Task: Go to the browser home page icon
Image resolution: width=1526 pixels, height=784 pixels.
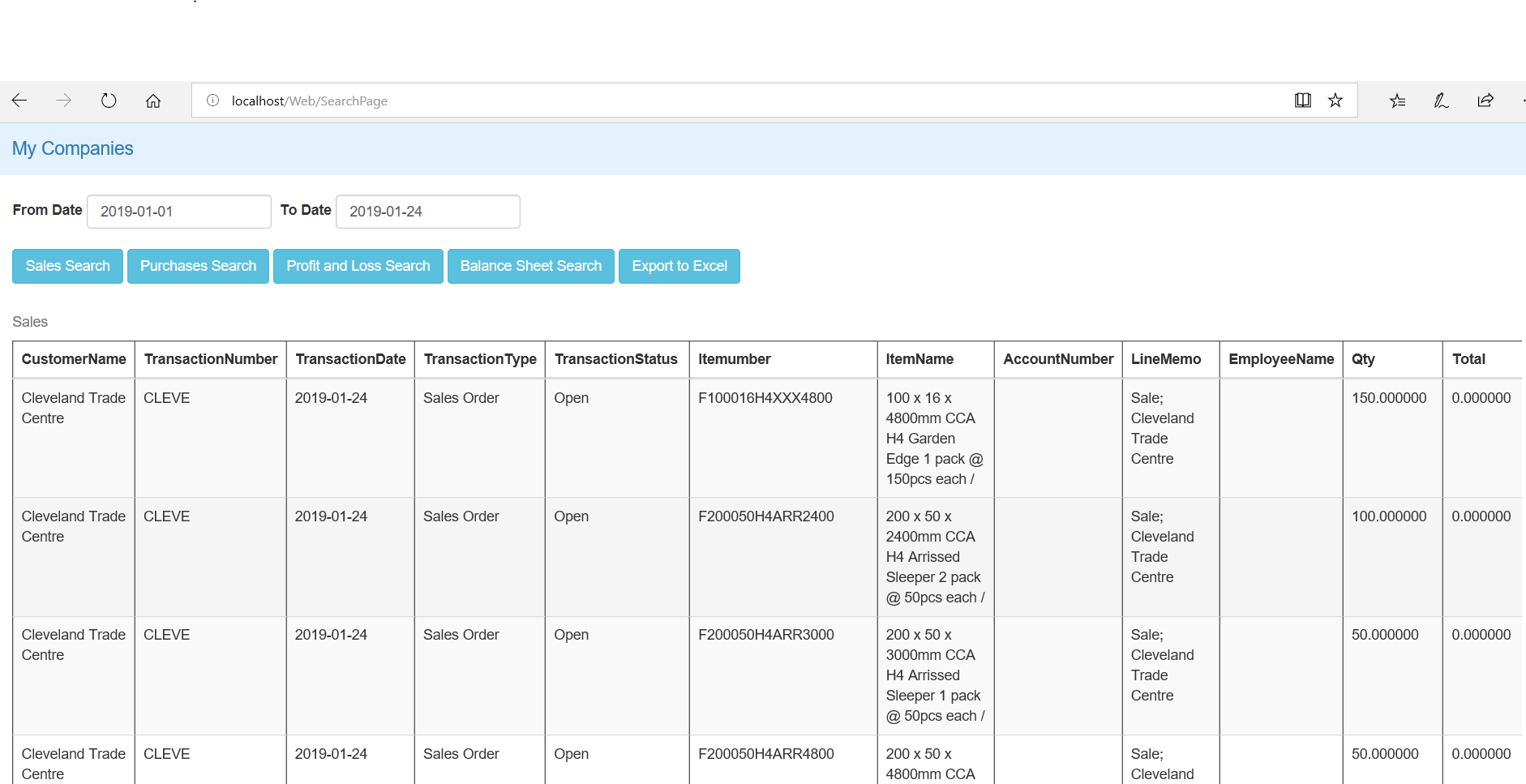Action: [x=153, y=101]
